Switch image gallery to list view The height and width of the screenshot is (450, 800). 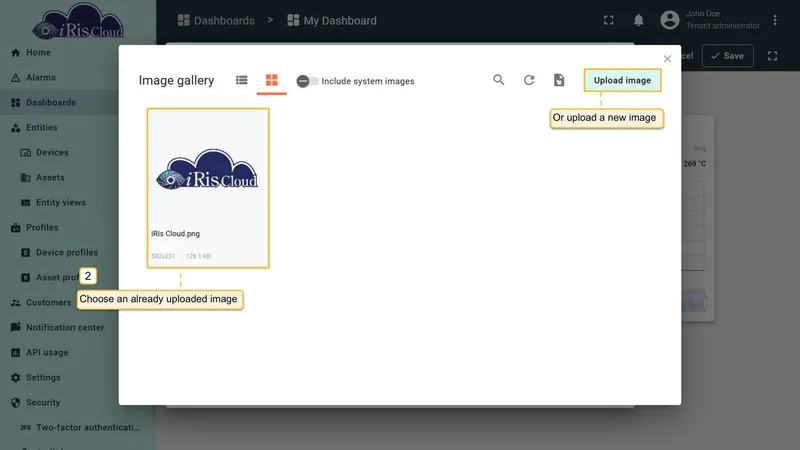[241, 80]
